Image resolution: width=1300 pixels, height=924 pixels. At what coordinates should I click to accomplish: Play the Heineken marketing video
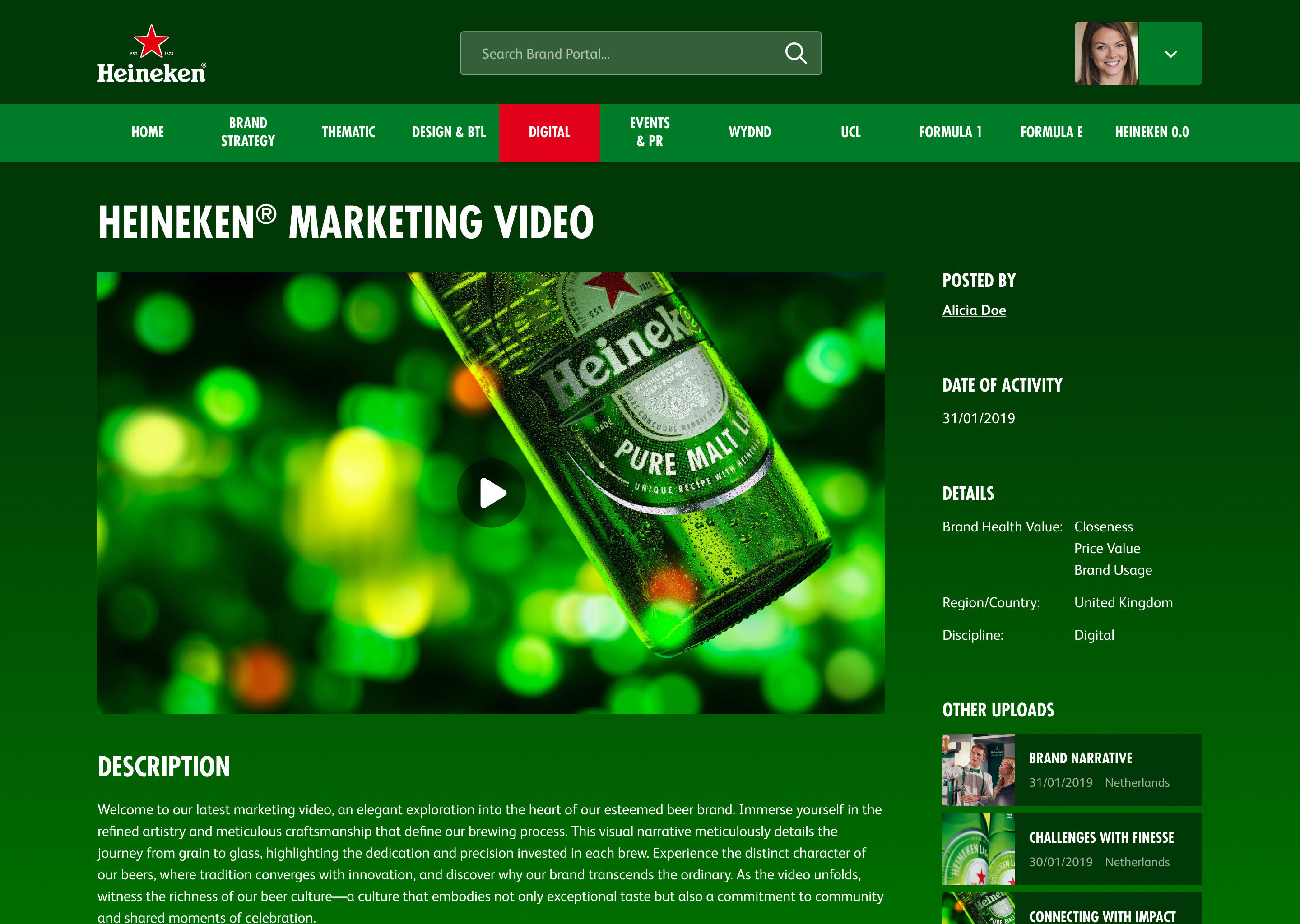coord(491,492)
